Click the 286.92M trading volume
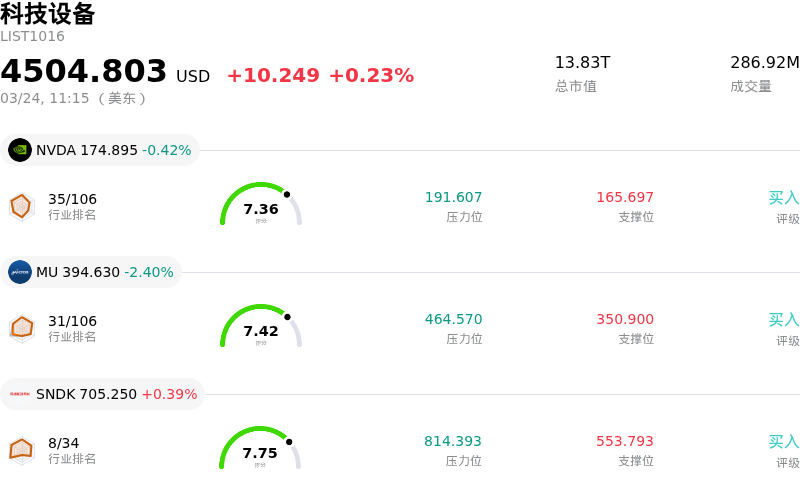 [x=764, y=63]
